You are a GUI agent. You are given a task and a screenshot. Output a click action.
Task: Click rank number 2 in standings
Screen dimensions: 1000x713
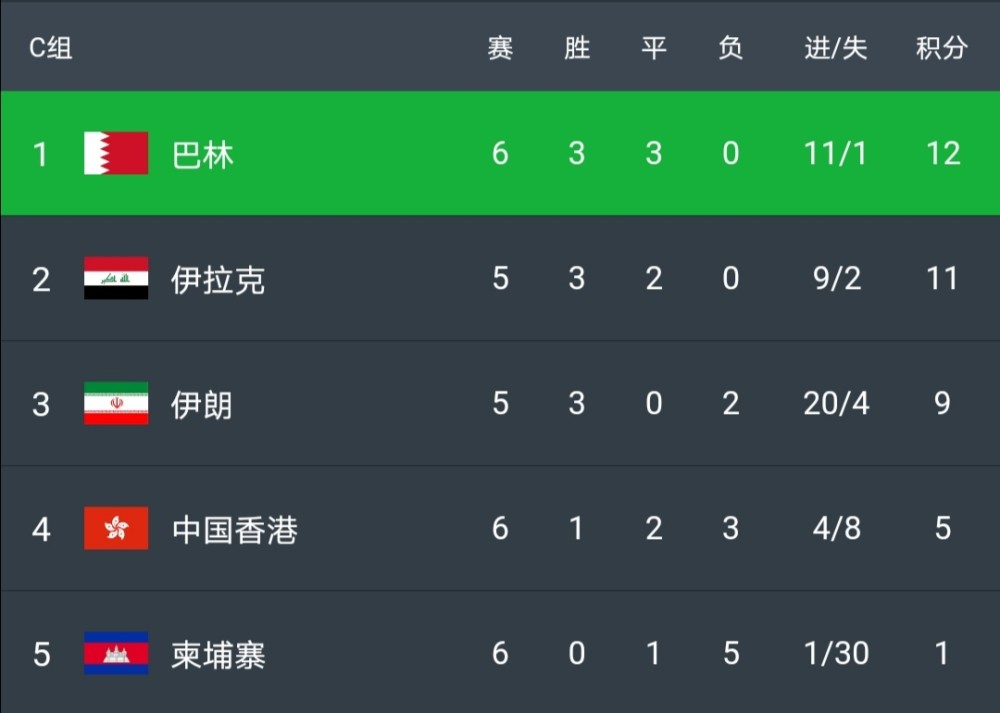[41, 279]
